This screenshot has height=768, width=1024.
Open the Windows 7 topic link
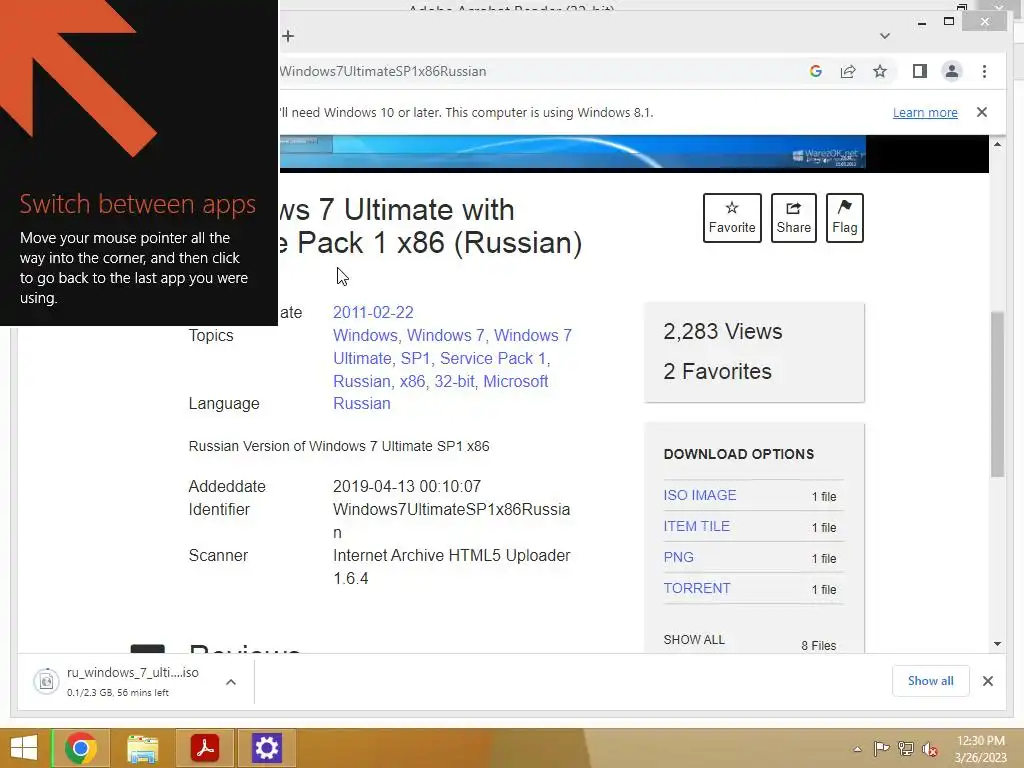click(447, 335)
